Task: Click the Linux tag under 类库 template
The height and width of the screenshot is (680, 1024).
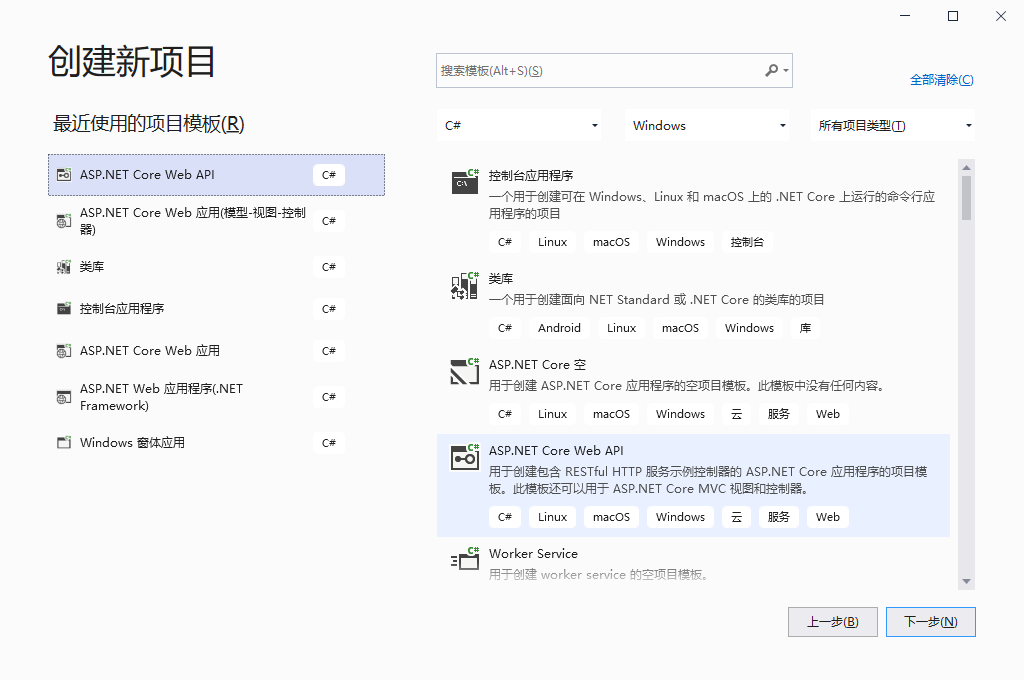Action: [x=621, y=328]
